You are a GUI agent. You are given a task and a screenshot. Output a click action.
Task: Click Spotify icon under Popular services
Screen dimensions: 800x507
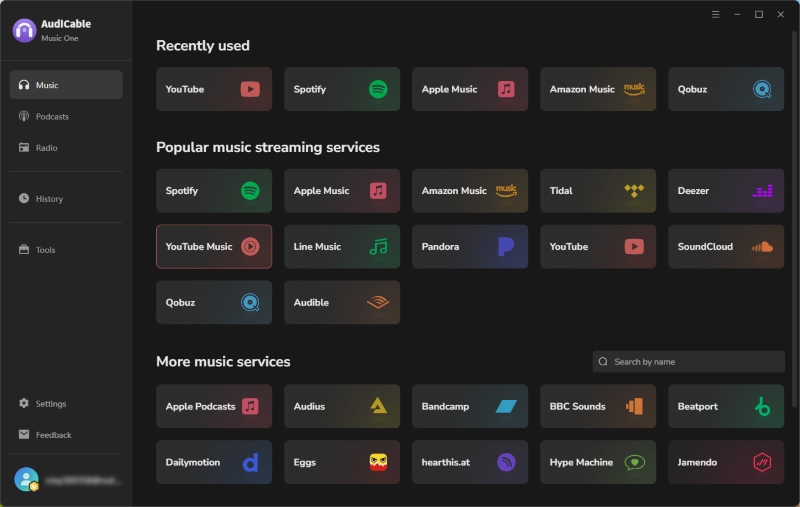tap(250, 191)
